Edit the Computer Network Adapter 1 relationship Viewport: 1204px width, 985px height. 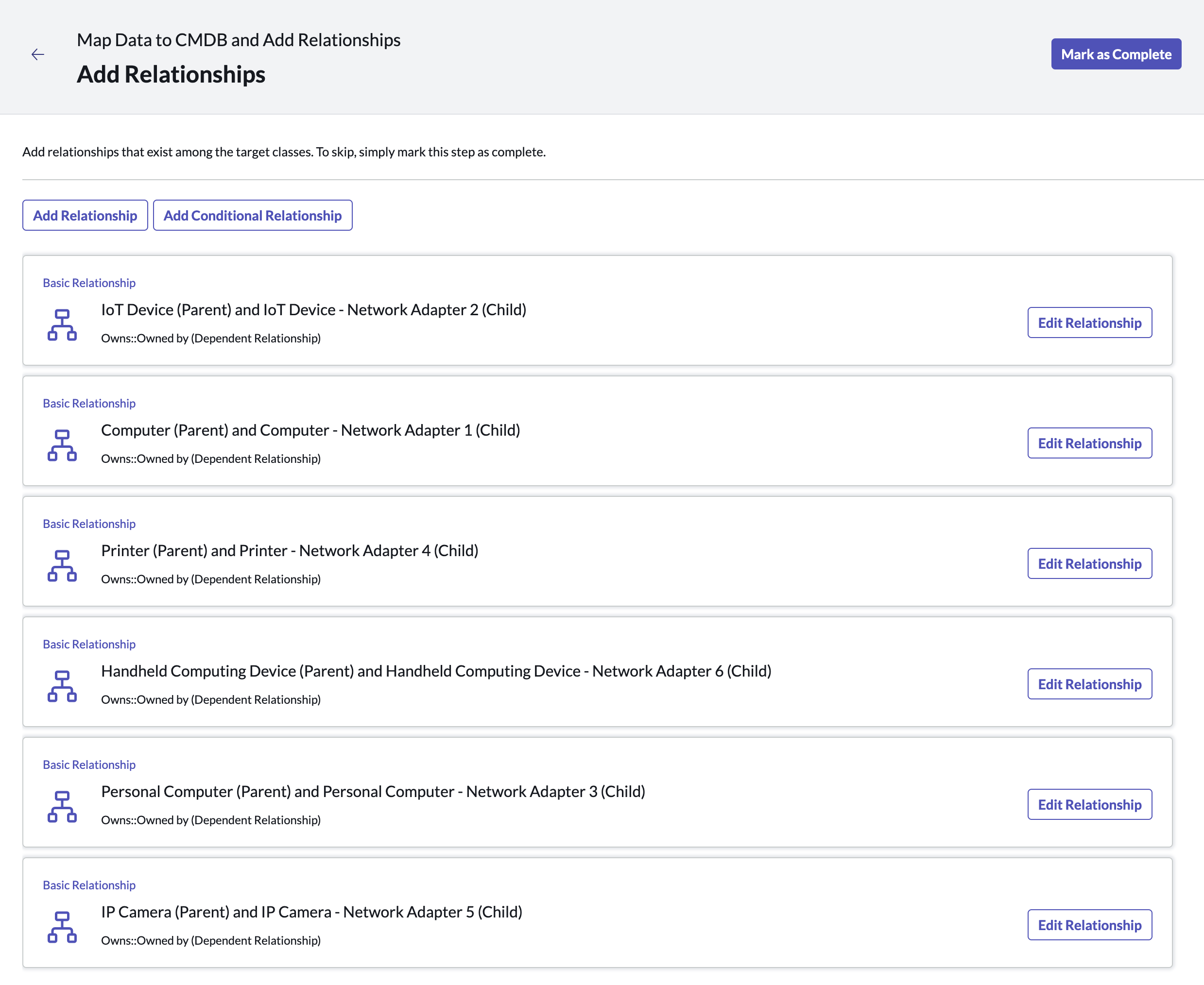(1089, 443)
